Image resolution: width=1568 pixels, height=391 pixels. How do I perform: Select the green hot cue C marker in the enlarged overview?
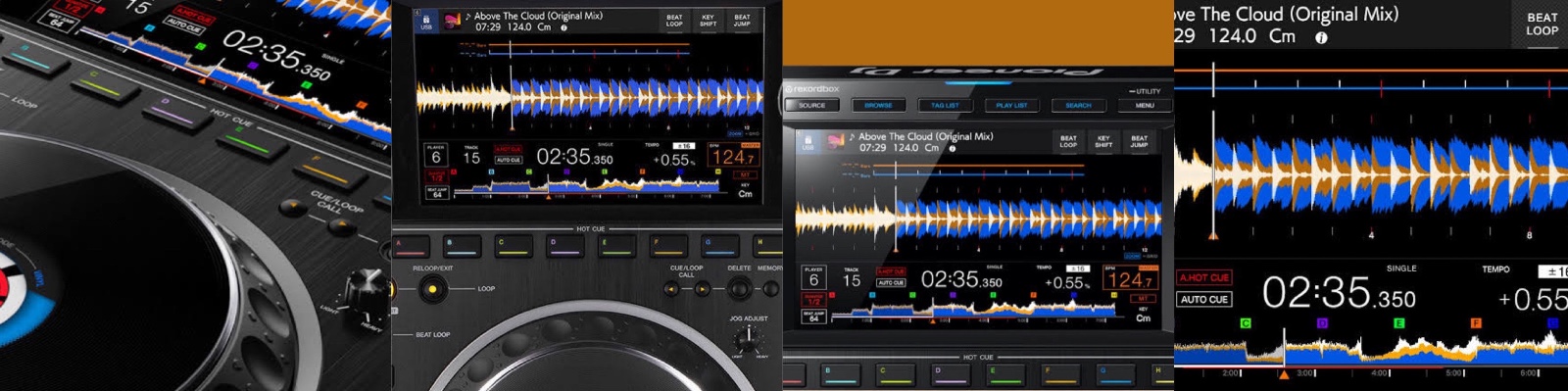[x=1246, y=322]
